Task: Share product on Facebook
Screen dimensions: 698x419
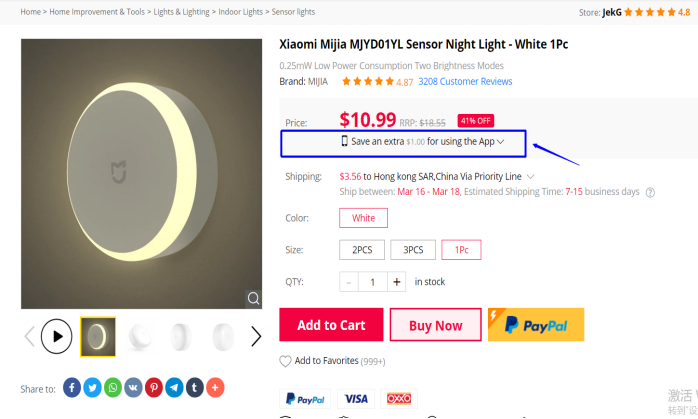Action: coord(72,387)
